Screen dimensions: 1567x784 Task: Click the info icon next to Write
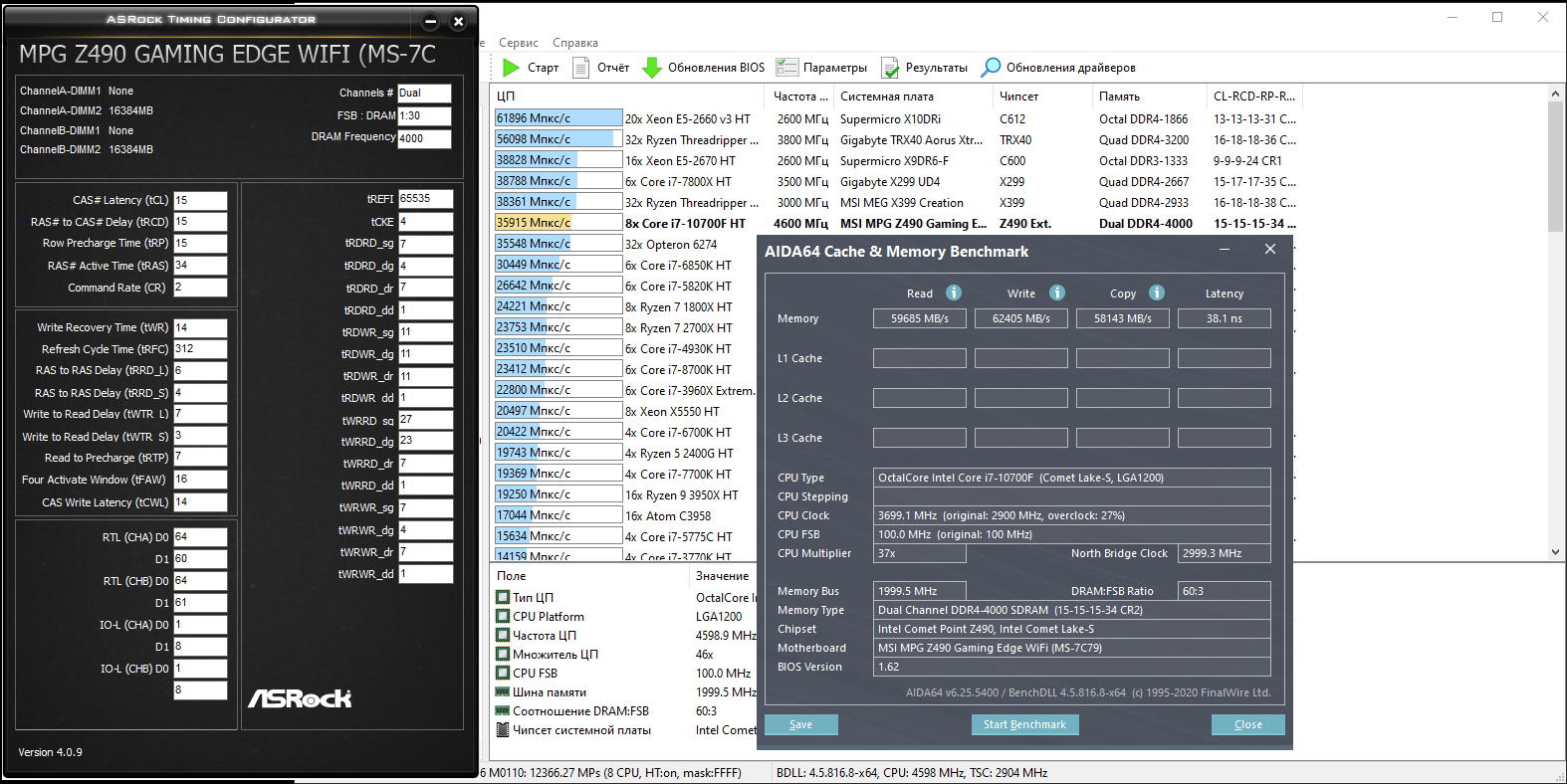click(x=1057, y=293)
